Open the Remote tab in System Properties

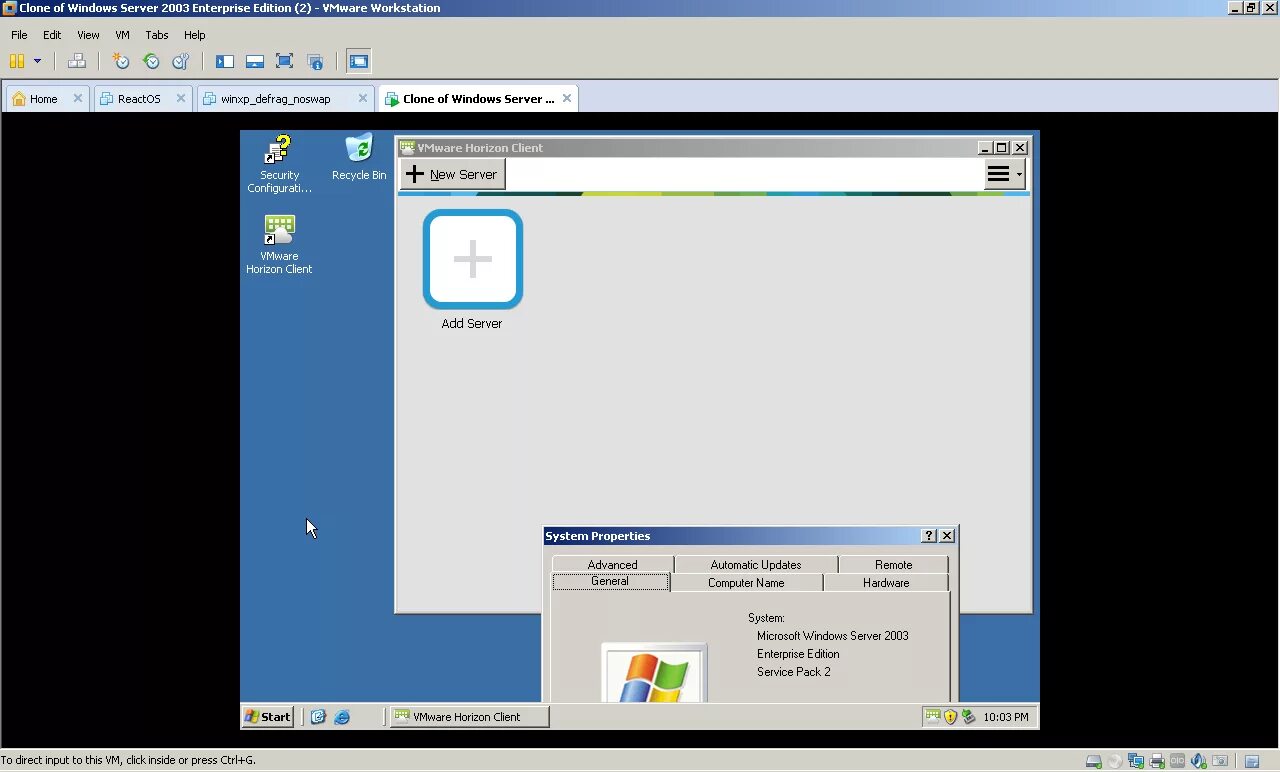(893, 565)
